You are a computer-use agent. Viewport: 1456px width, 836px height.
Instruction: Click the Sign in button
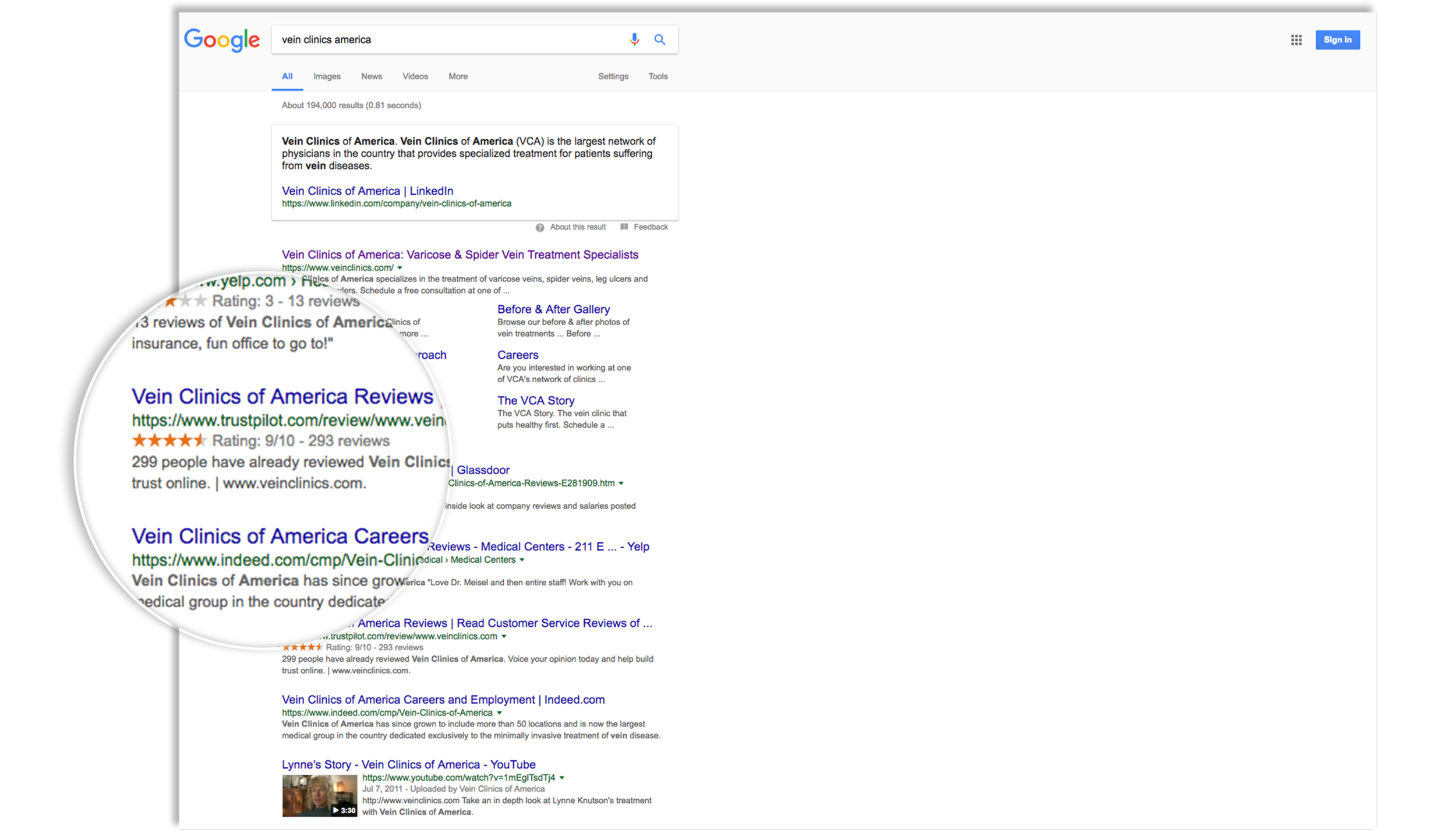click(x=1337, y=40)
